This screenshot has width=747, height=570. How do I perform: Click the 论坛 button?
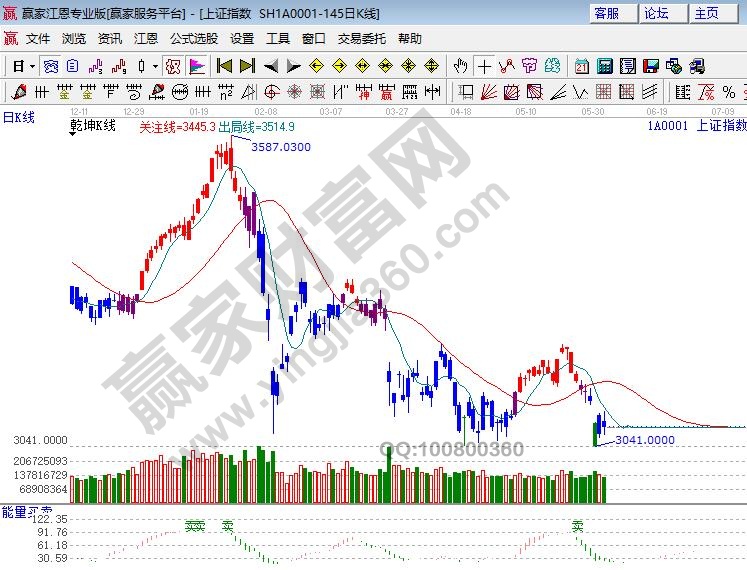coord(656,13)
